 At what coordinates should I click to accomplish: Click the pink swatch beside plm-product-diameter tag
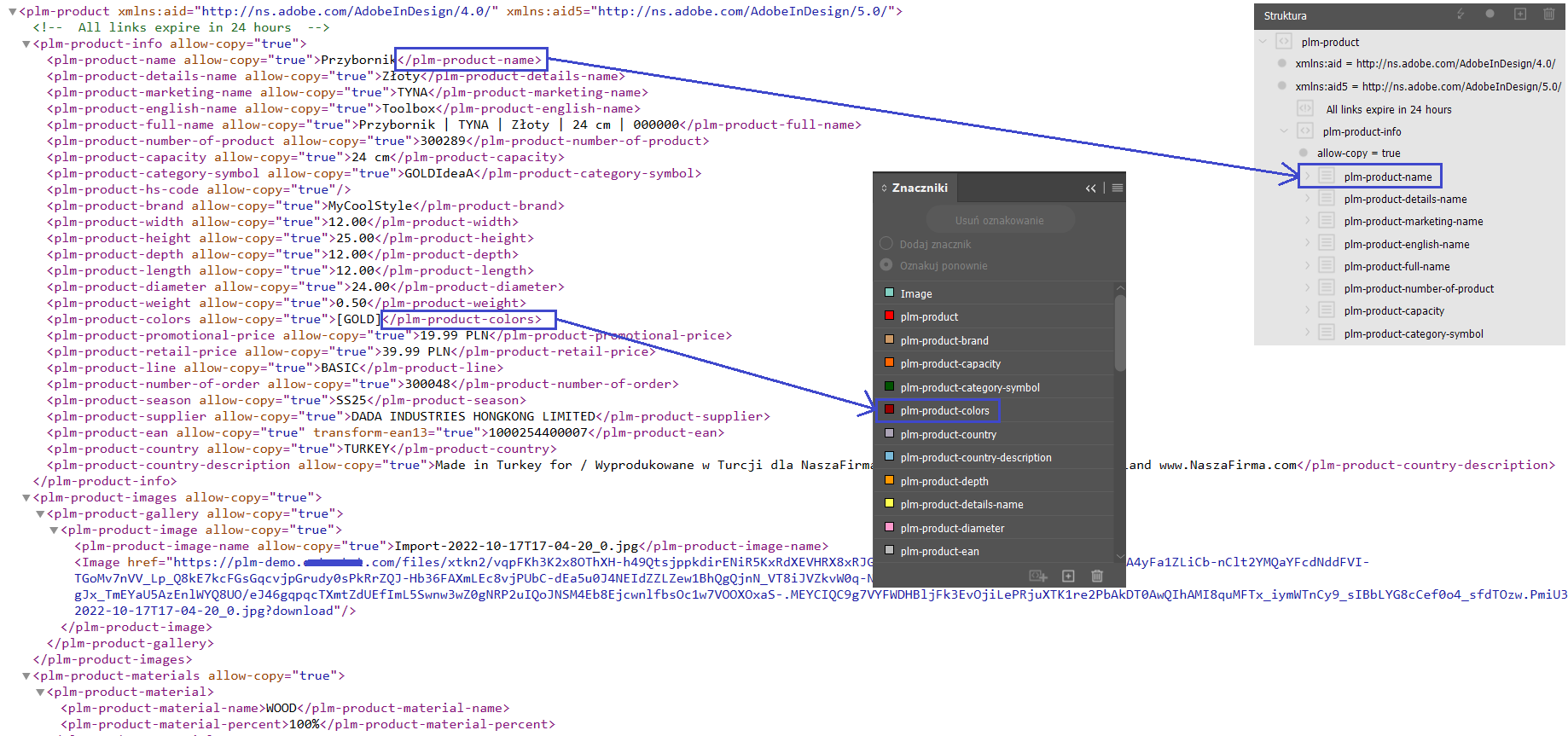[x=889, y=527]
